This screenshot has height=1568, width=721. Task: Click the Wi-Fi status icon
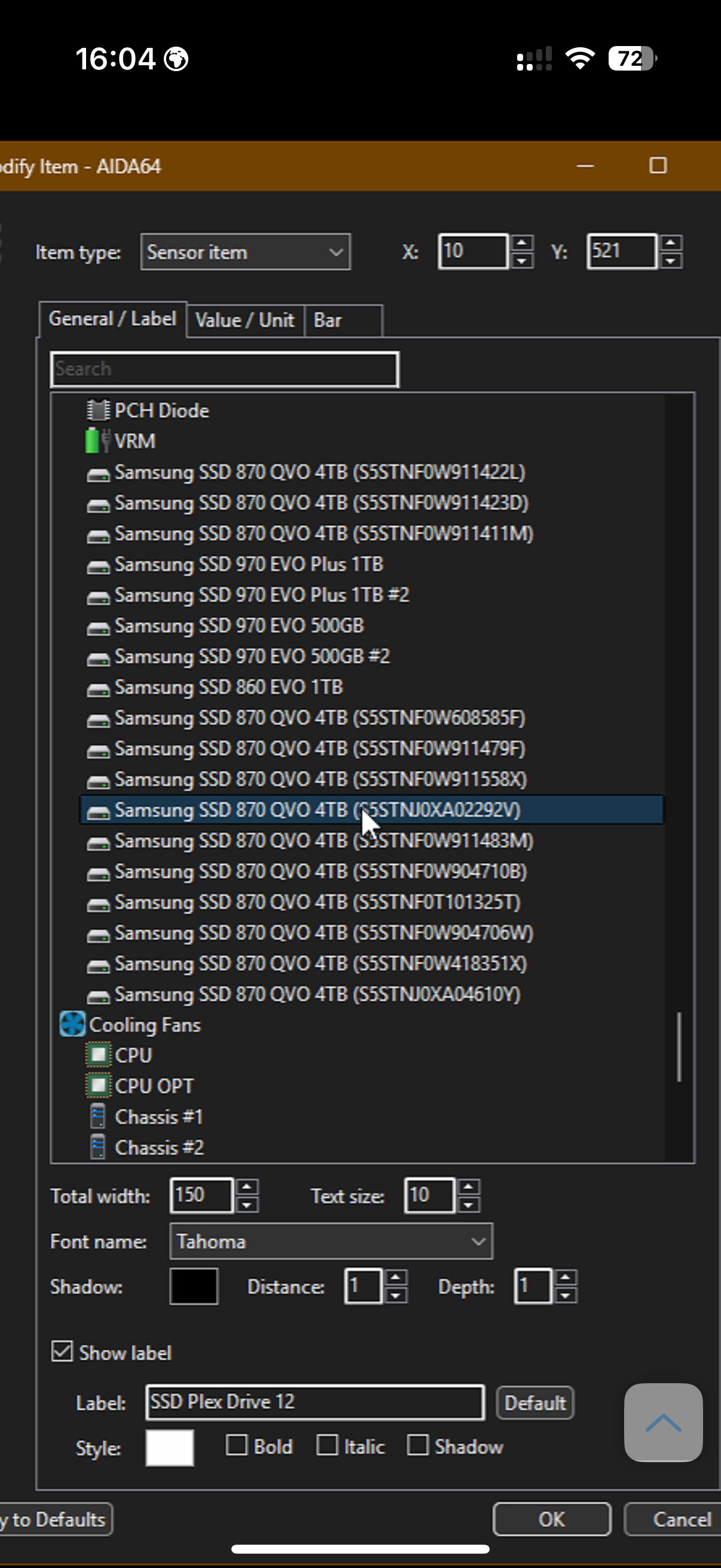click(580, 59)
